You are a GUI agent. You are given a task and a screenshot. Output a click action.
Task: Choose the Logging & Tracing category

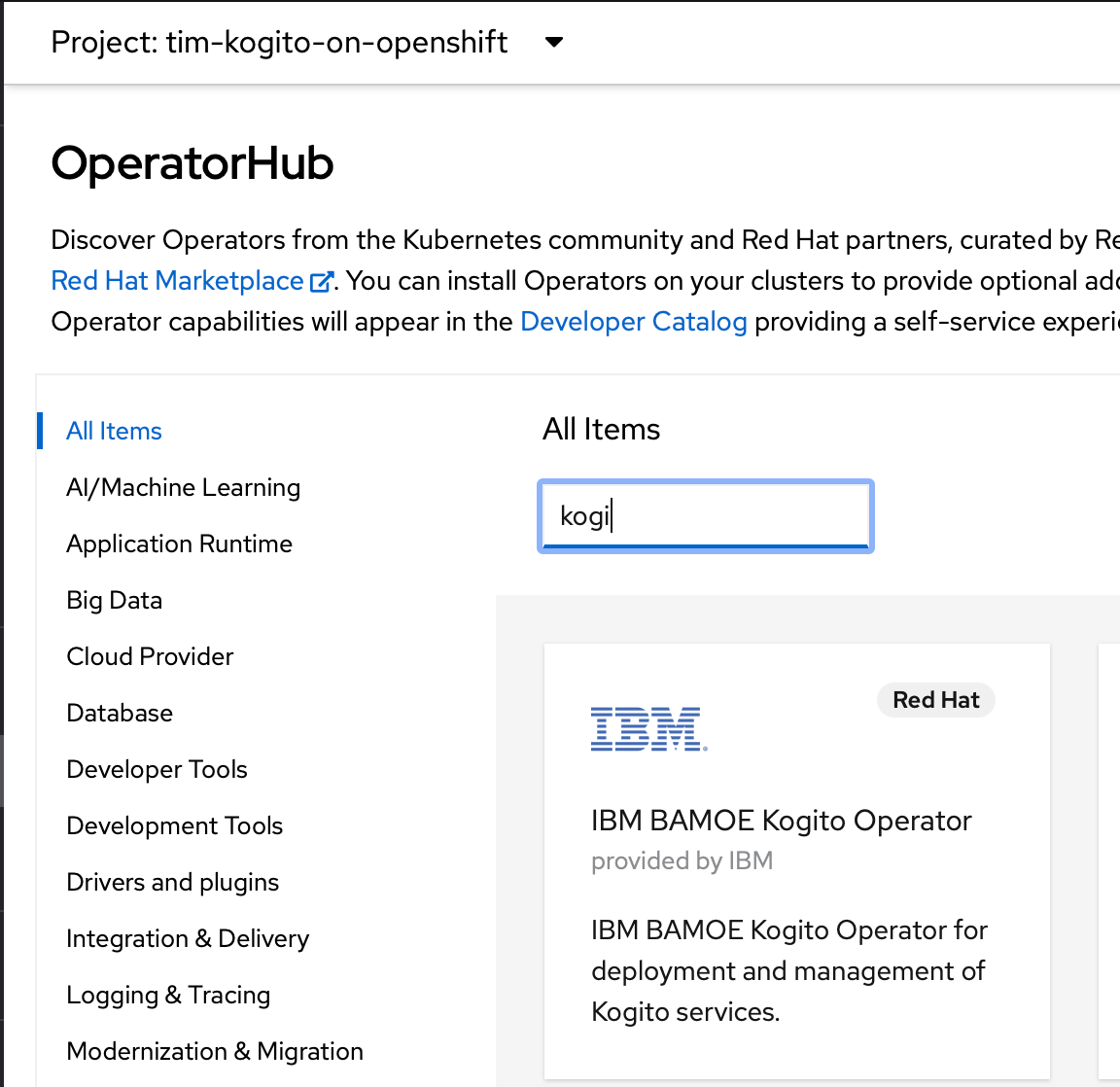tap(168, 995)
